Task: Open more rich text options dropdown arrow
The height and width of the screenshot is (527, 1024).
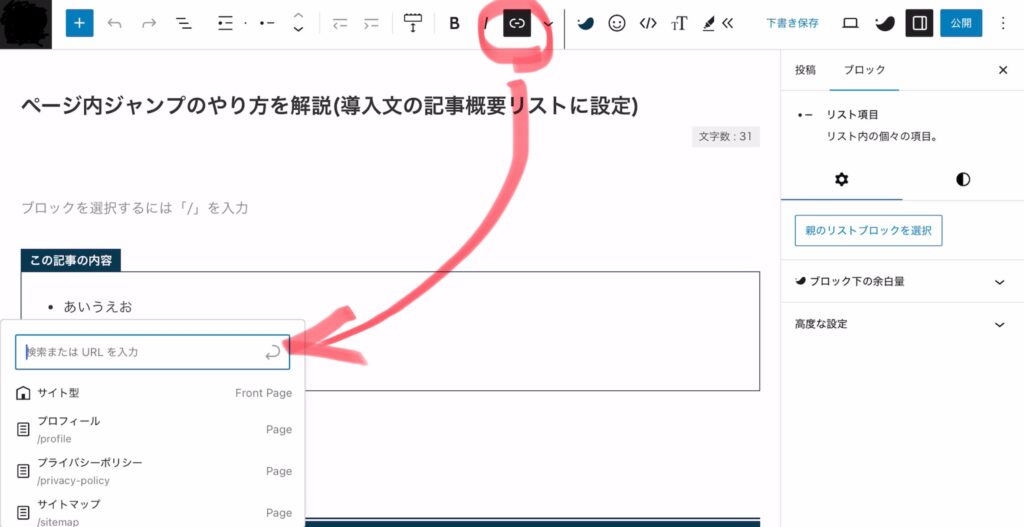Action: 548,23
